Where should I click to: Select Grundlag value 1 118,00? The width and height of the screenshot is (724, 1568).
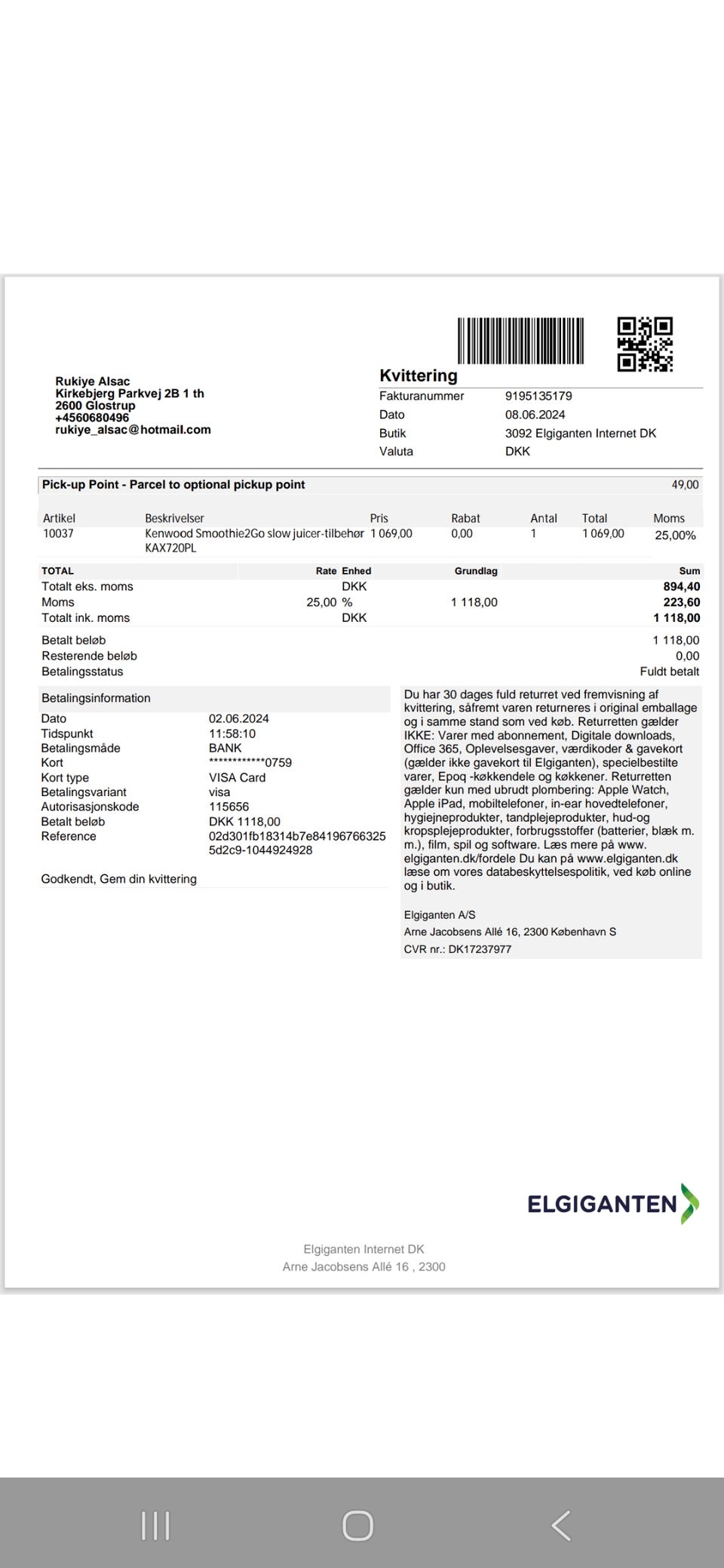coord(474,602)
